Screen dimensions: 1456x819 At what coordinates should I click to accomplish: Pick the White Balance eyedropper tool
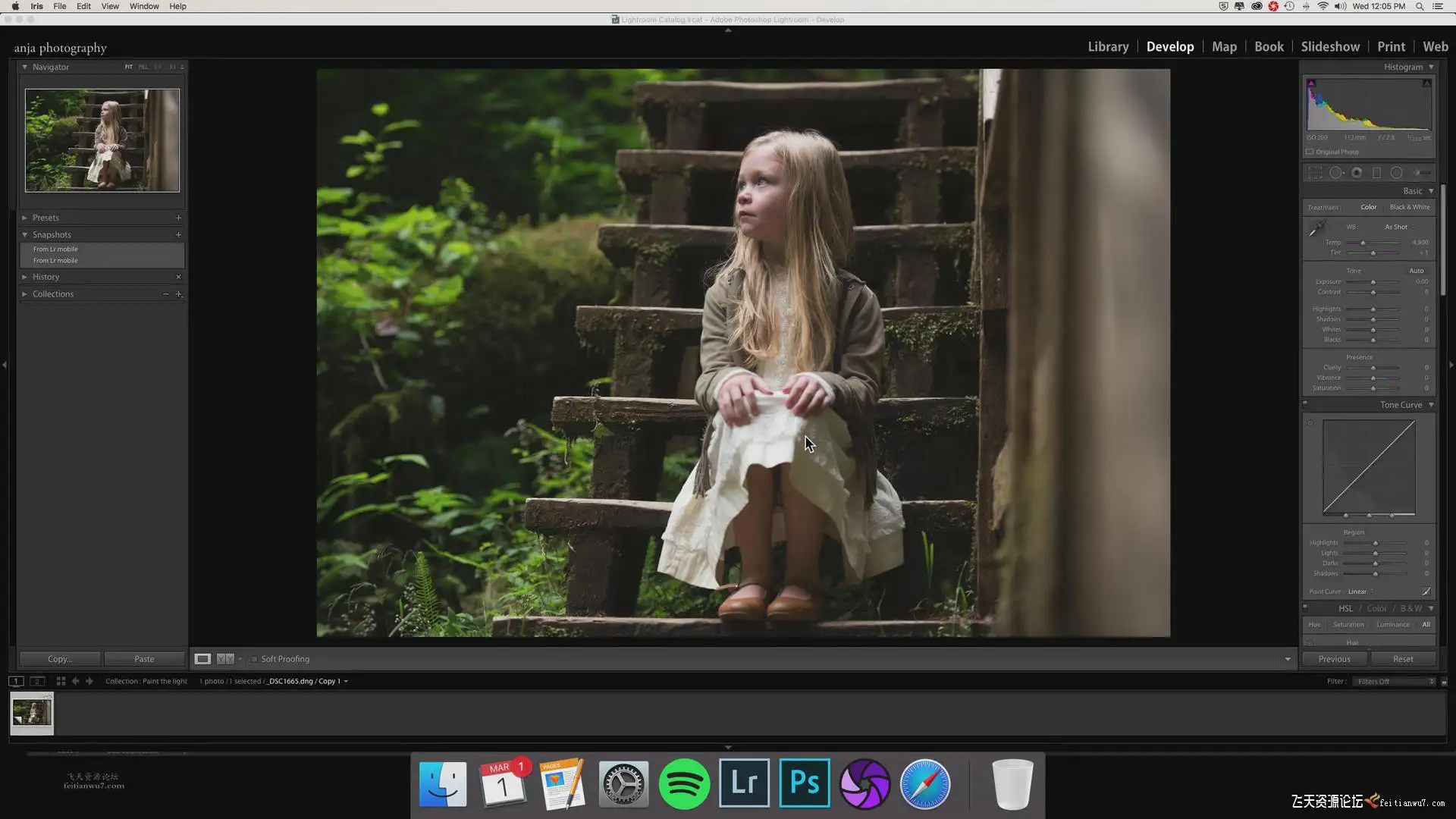[x=1316, y=227]
